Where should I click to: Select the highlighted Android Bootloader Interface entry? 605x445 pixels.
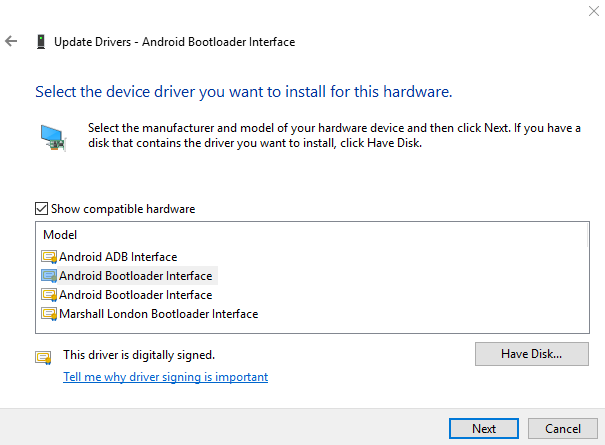point(135,276)
